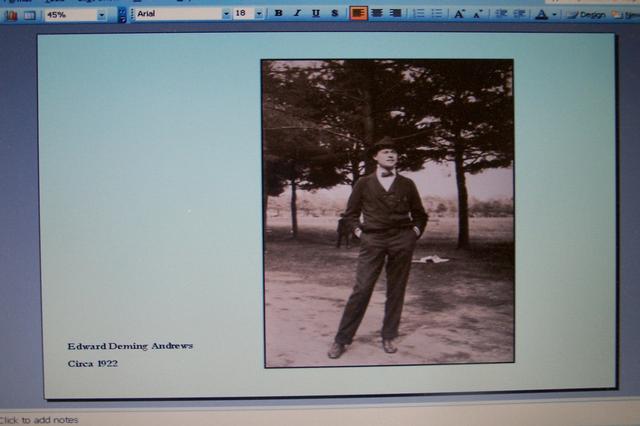Screen dimensions: 640x426
Task: Toggle text shadow formatting
Action: [335, 13]
